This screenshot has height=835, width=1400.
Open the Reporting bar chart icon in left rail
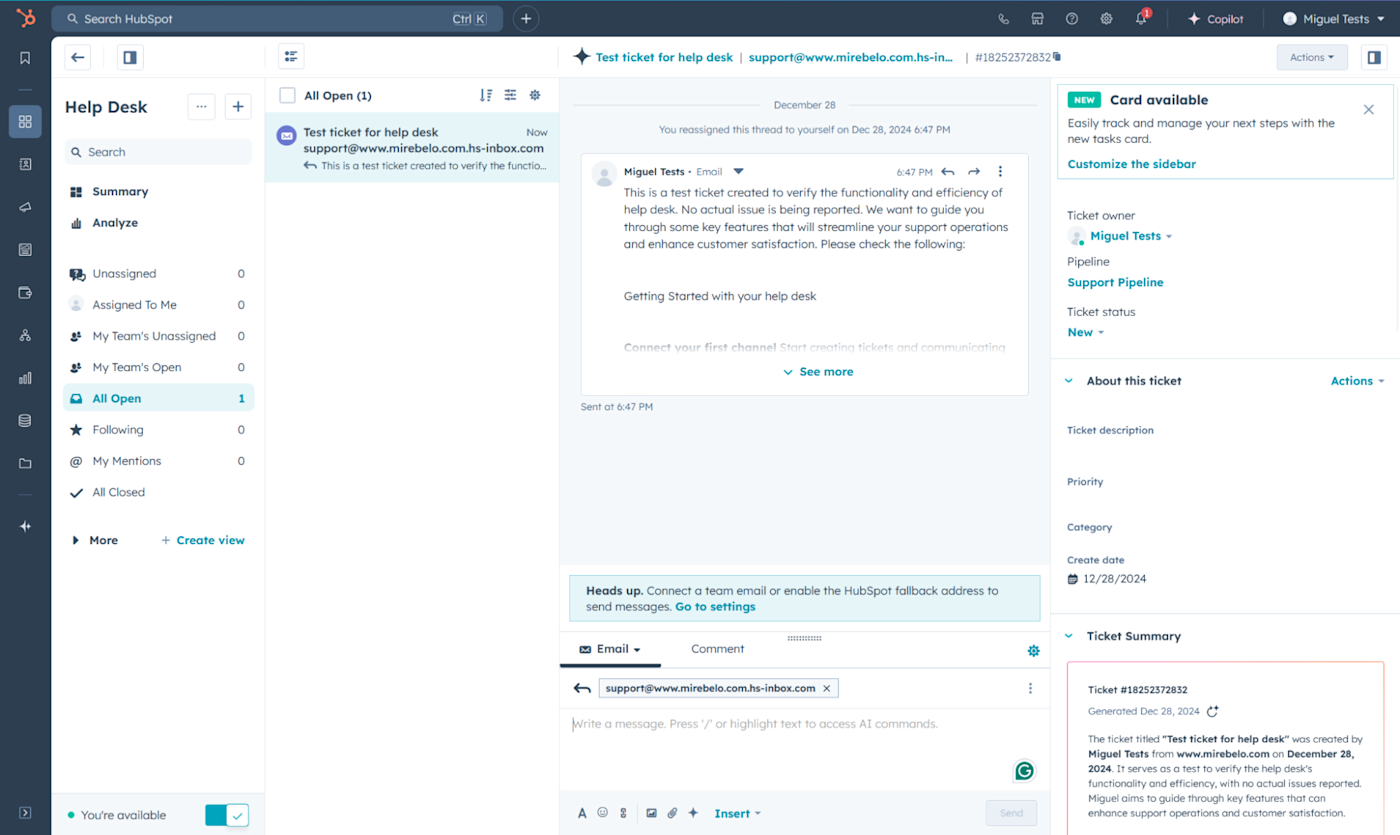pos(25,378)
